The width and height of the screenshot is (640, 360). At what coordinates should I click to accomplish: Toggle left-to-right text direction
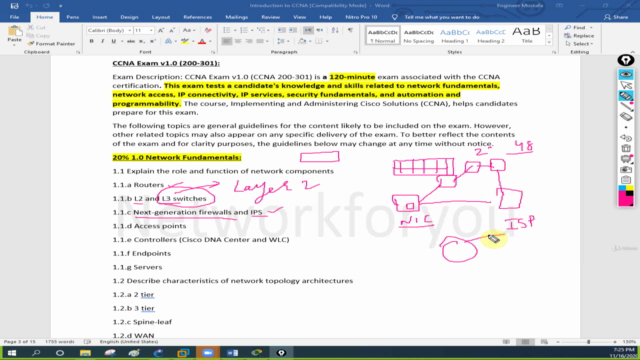[308, 30]
